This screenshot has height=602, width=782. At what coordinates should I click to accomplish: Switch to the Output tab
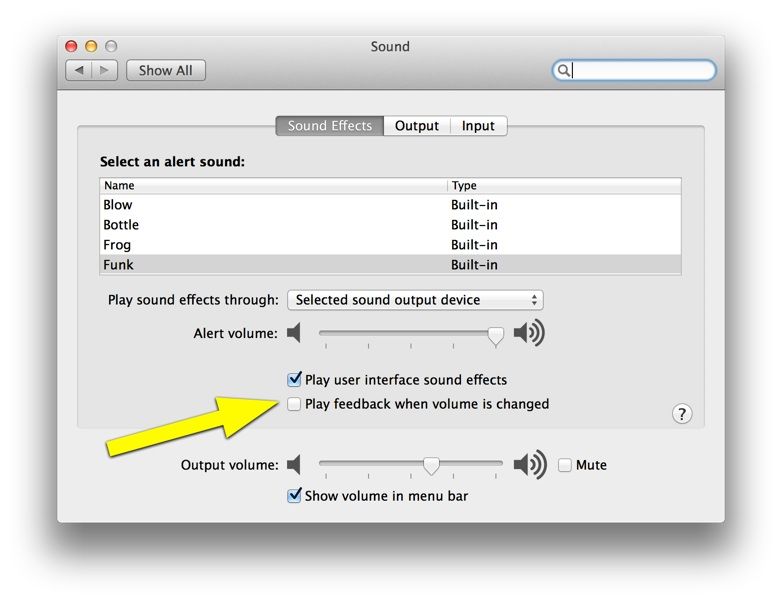pos(416,126)
